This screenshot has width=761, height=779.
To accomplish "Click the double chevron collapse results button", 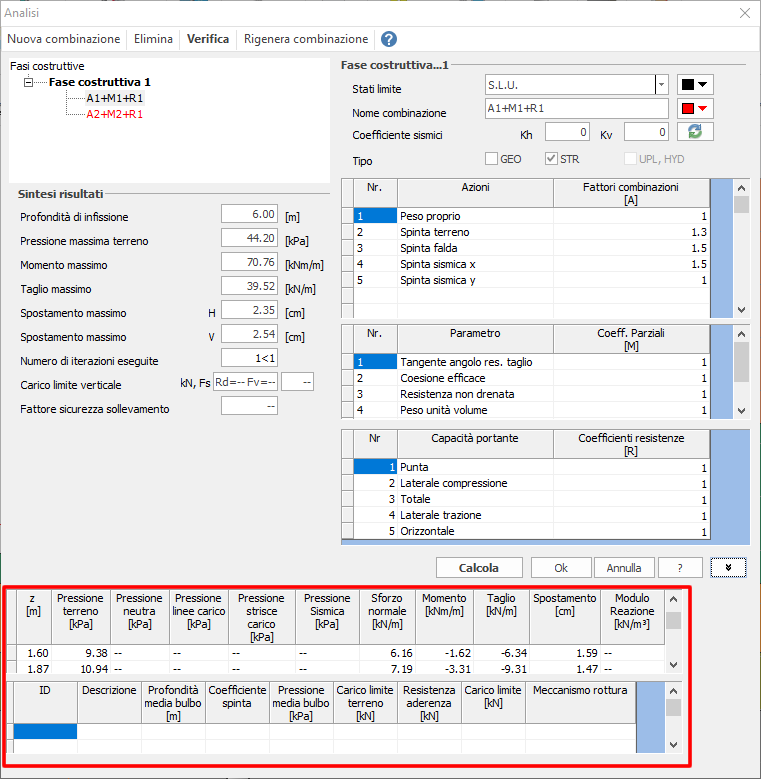I will click(728, 567).
